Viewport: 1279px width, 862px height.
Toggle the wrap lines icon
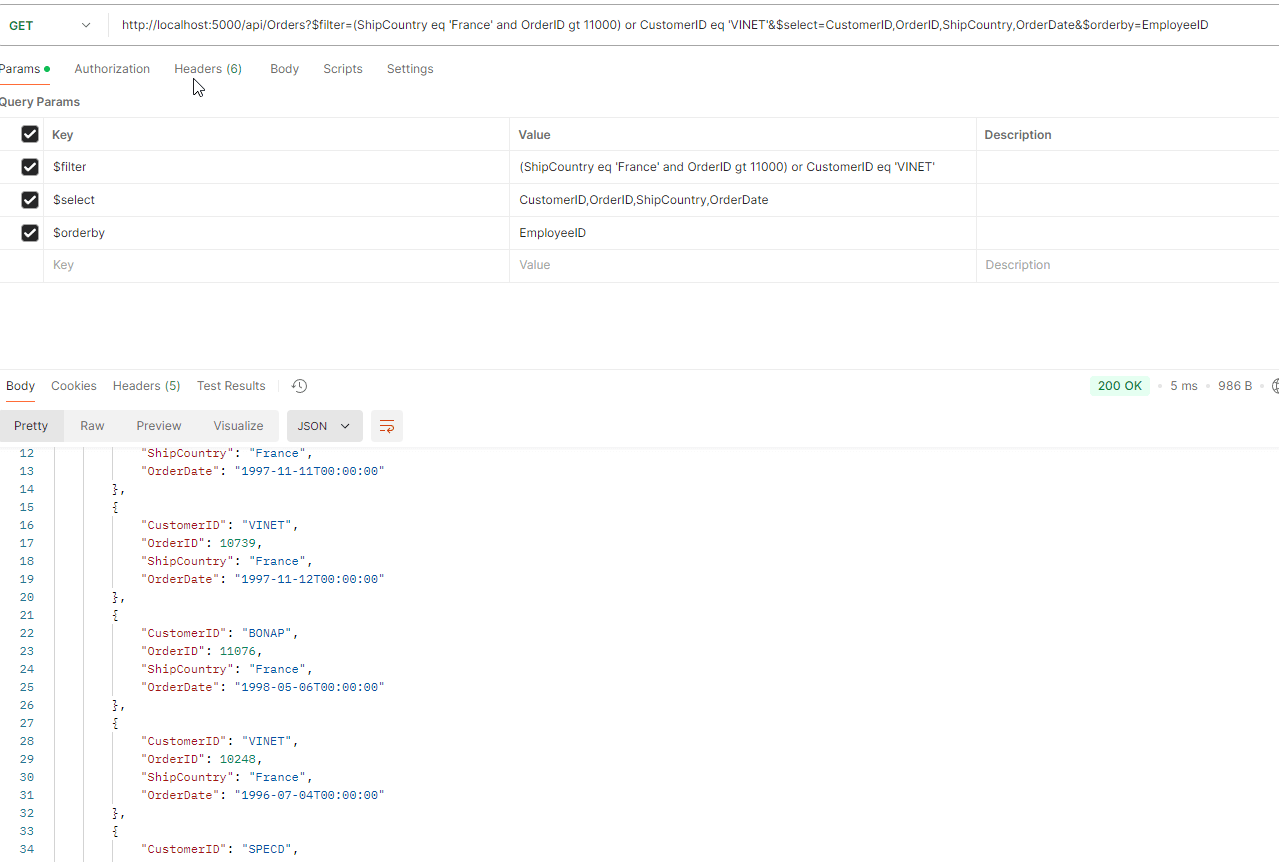point(386,426)
